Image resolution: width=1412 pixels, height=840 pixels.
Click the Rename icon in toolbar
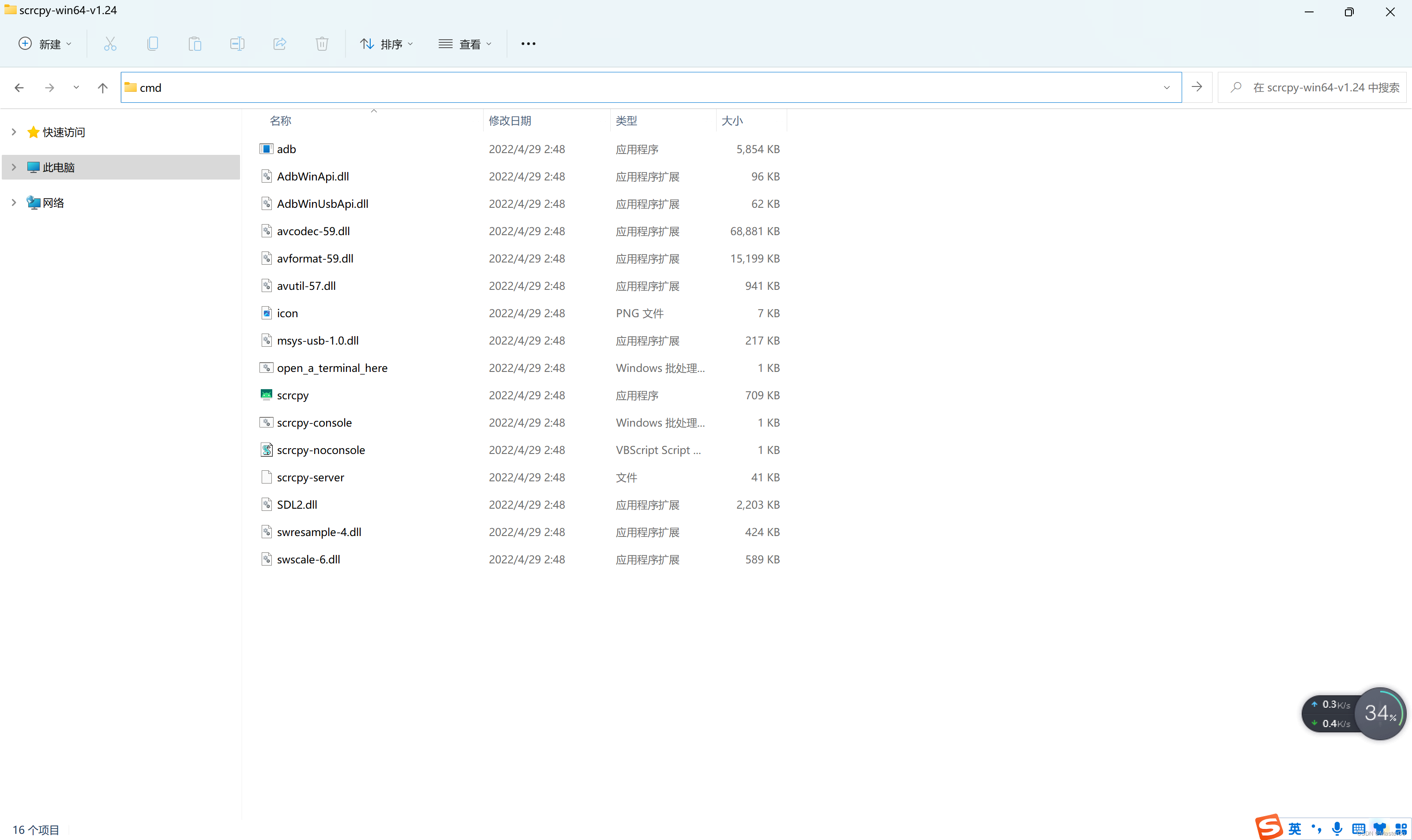(237, 44)
